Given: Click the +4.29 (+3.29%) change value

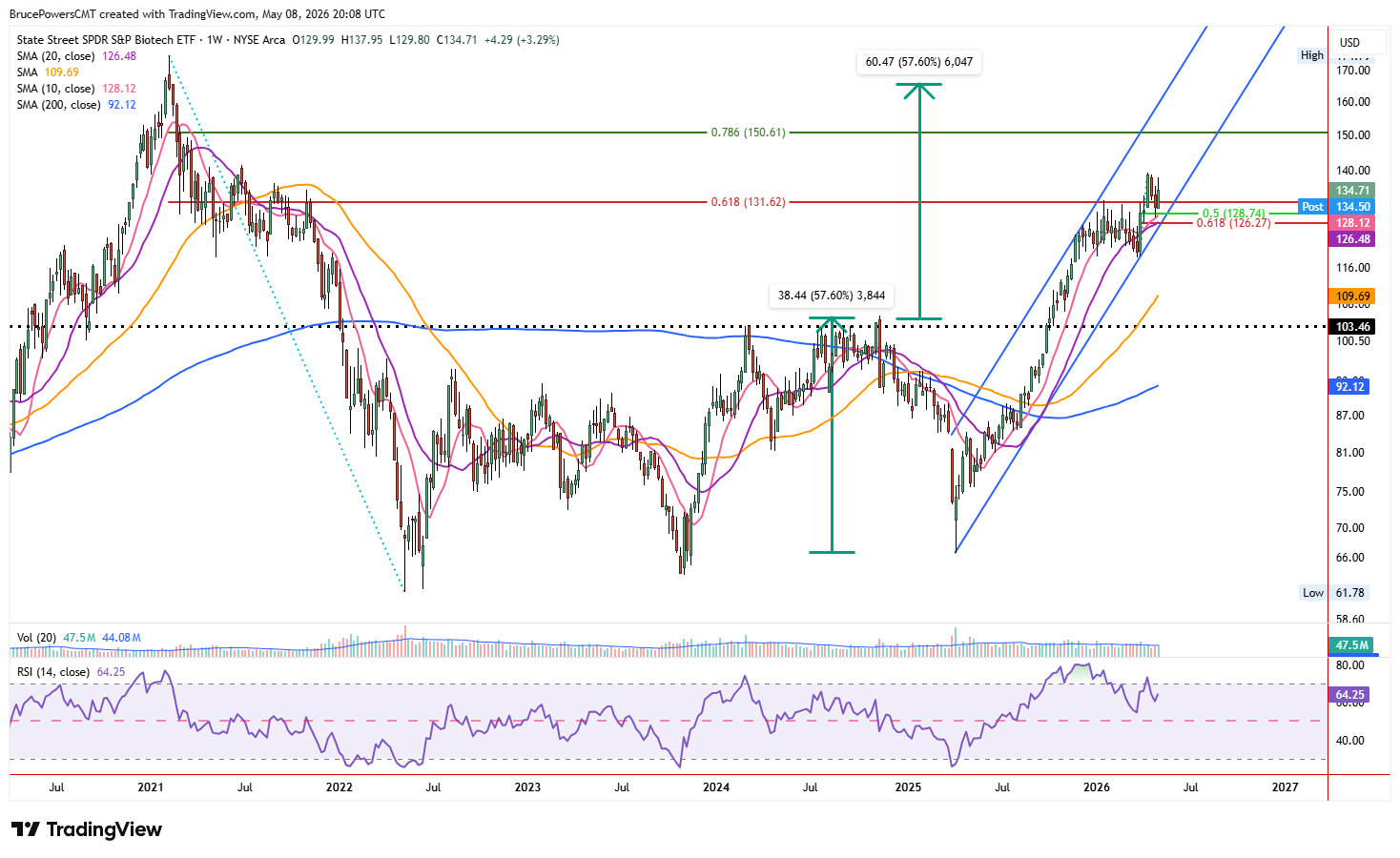Looking at the screenshot, I should click(x=522, y=40).
